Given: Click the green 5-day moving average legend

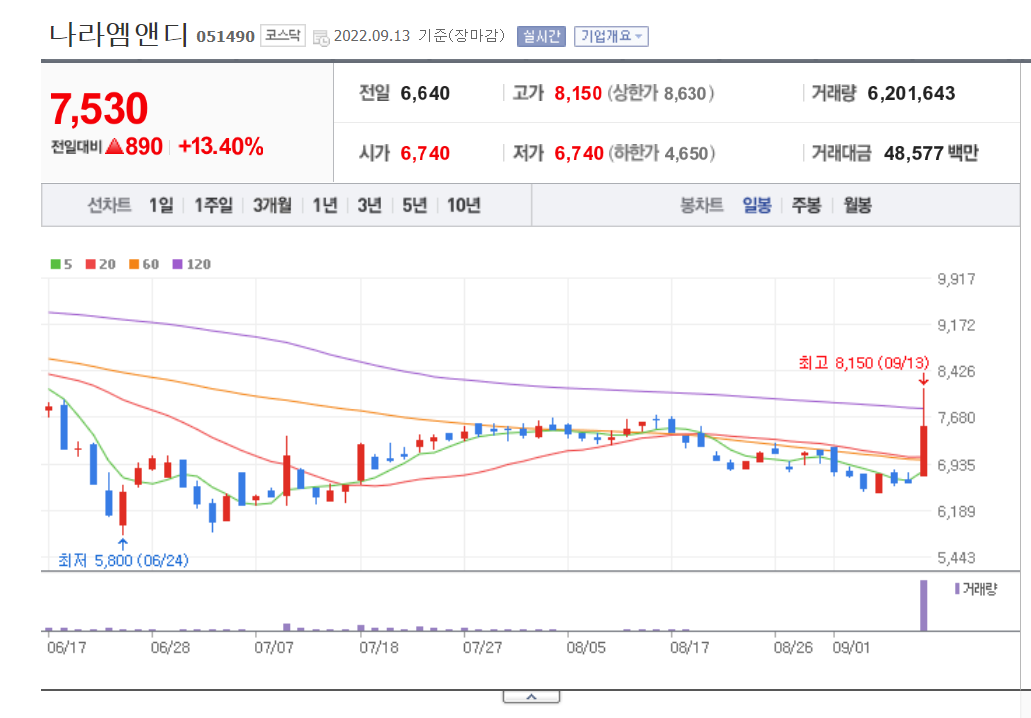Looking at the screenshot, I should 61,264.
